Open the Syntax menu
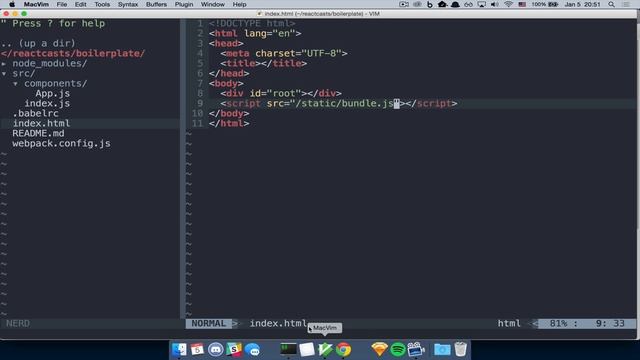 [128, 4]
